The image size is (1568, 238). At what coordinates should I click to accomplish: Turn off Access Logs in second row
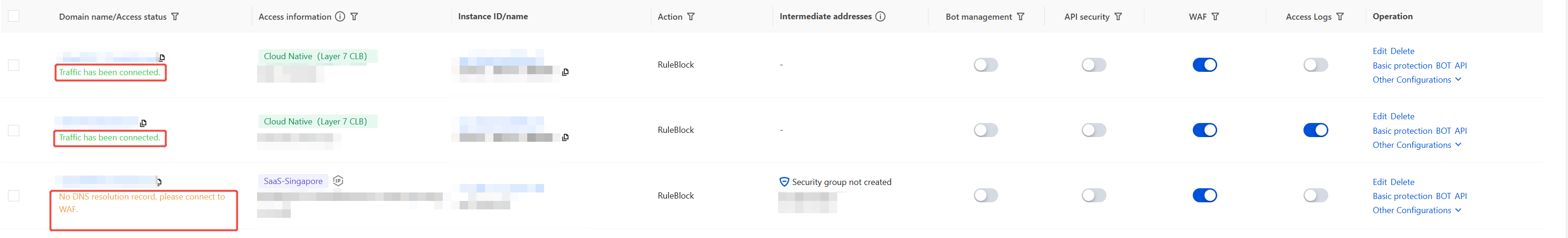coord(1315,130)
